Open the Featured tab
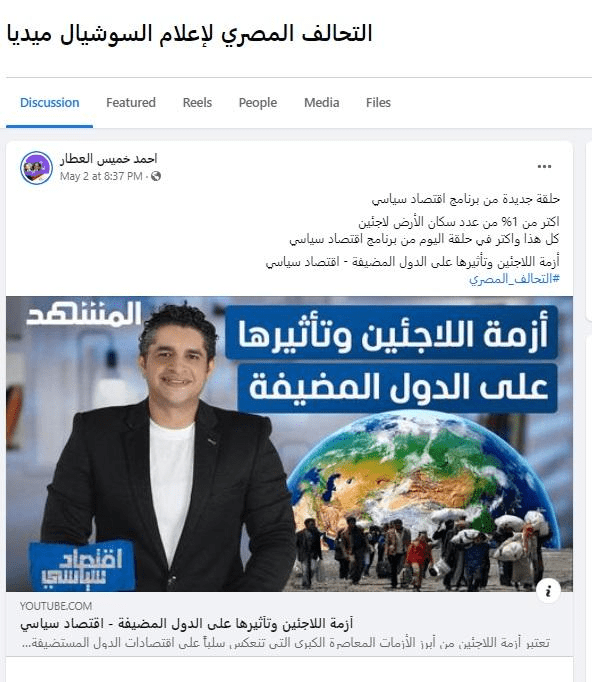 coord(131,103)
